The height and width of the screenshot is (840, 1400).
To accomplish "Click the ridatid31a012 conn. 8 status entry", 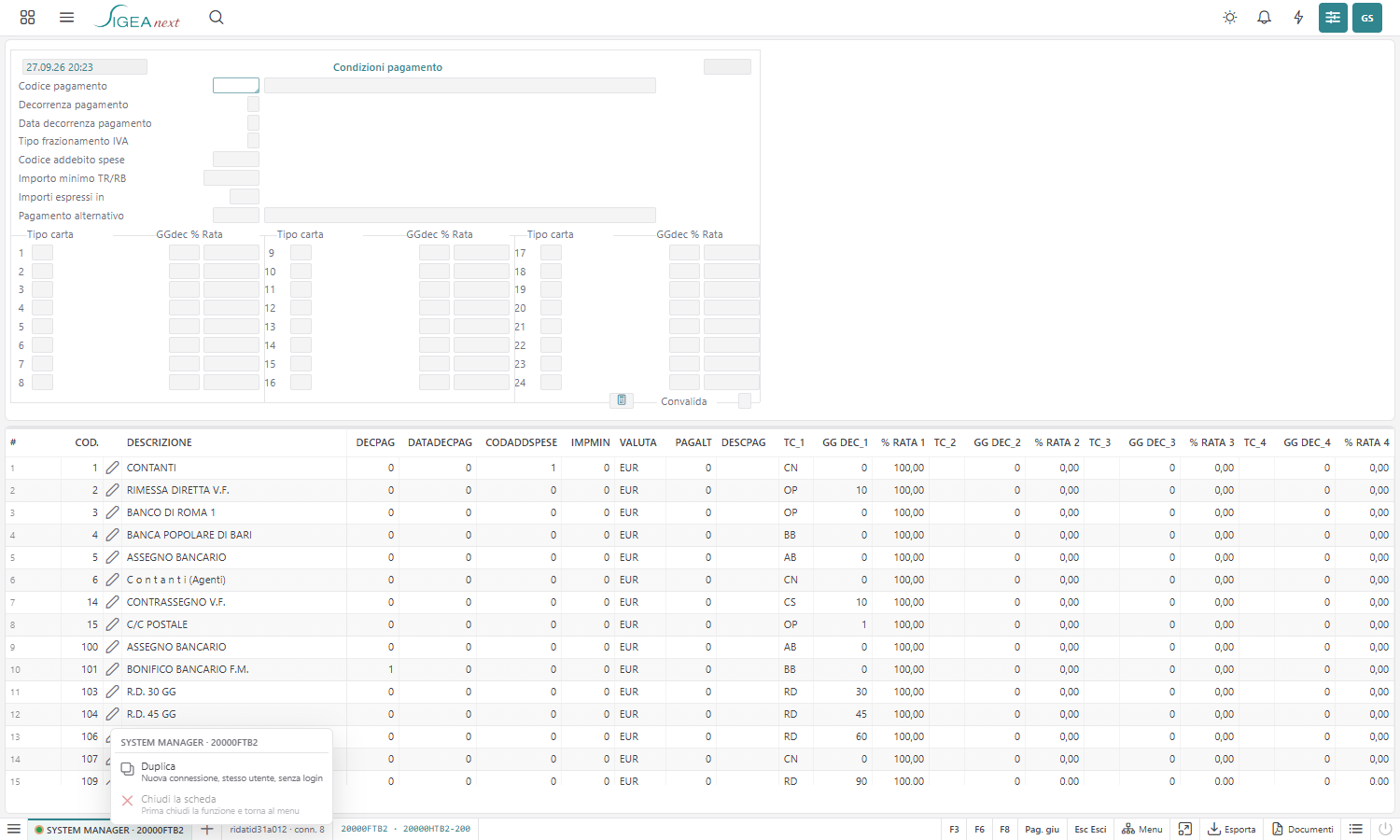I will pyautogui.click(x=277, y=829).
